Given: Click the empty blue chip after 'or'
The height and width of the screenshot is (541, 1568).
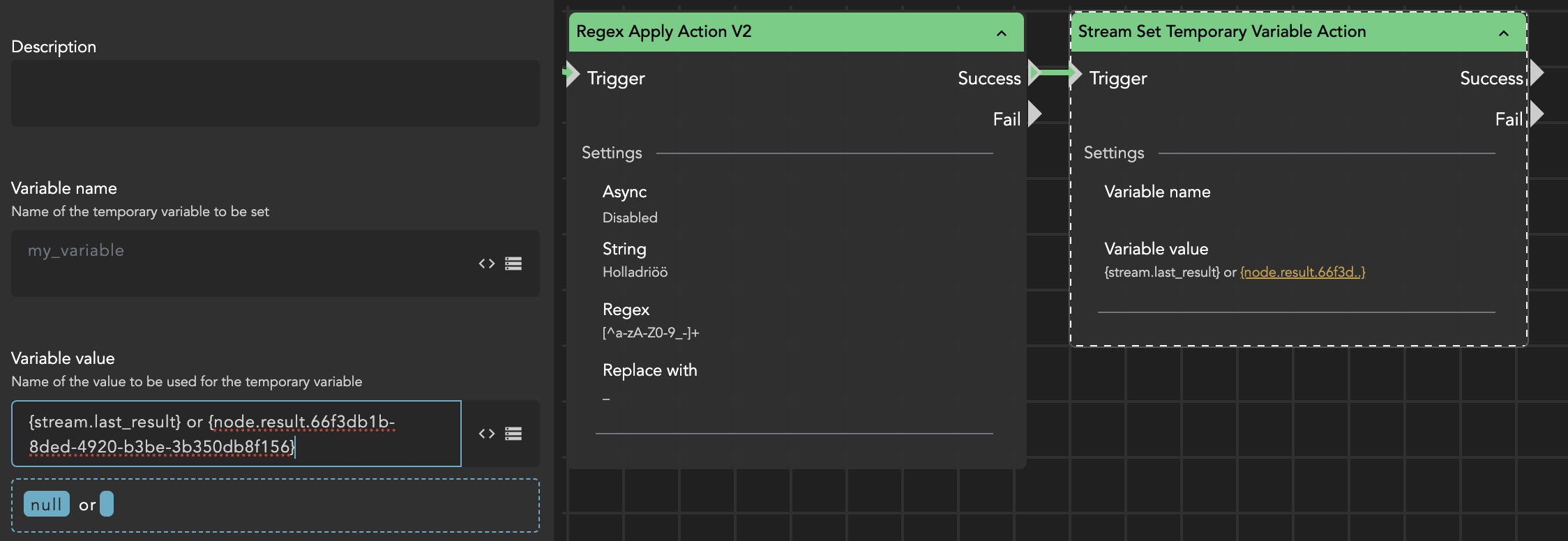Looking at the screenshot, I should point(107,503).
